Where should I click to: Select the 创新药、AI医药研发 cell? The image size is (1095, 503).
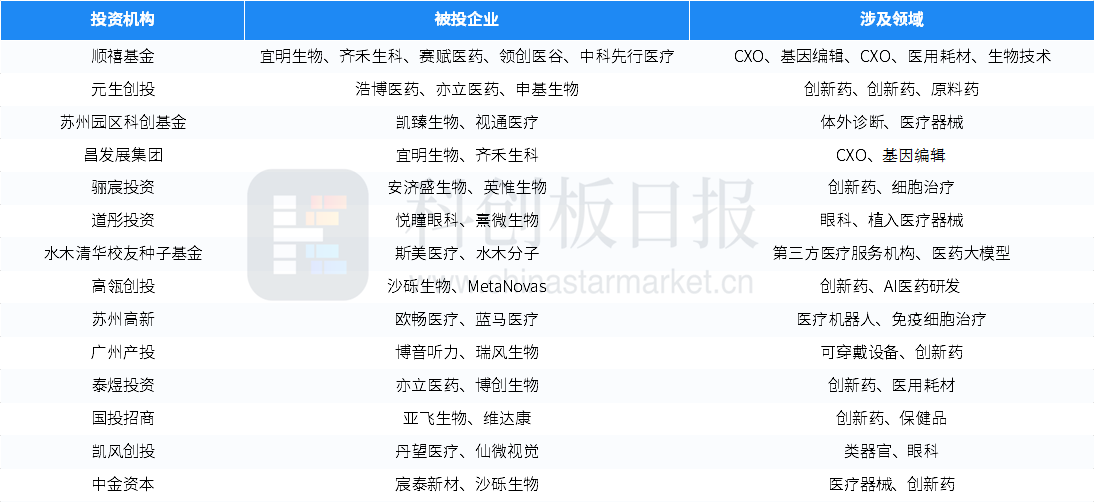[x=892, y=286]
